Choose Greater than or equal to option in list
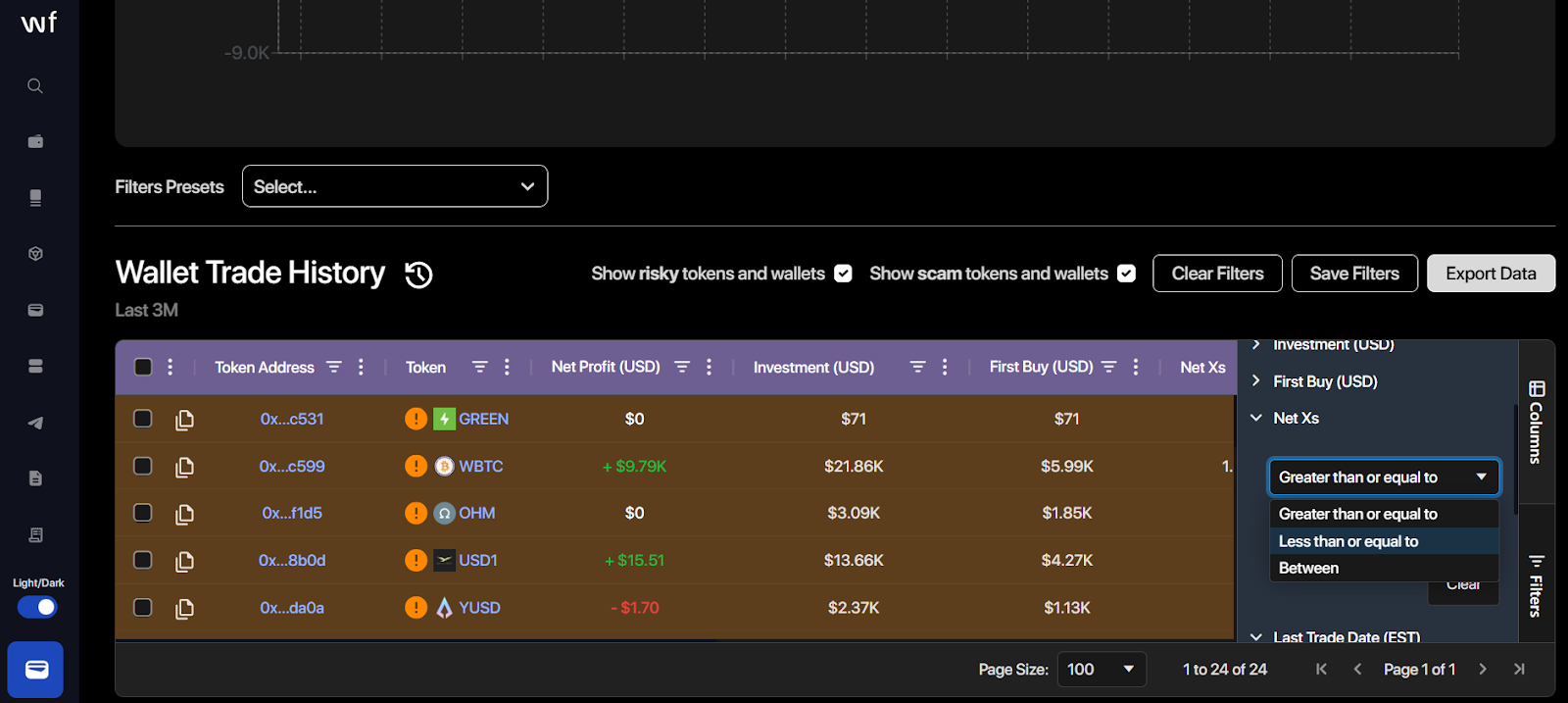This screenshot has width=1568, height=703. [1384, 514]
